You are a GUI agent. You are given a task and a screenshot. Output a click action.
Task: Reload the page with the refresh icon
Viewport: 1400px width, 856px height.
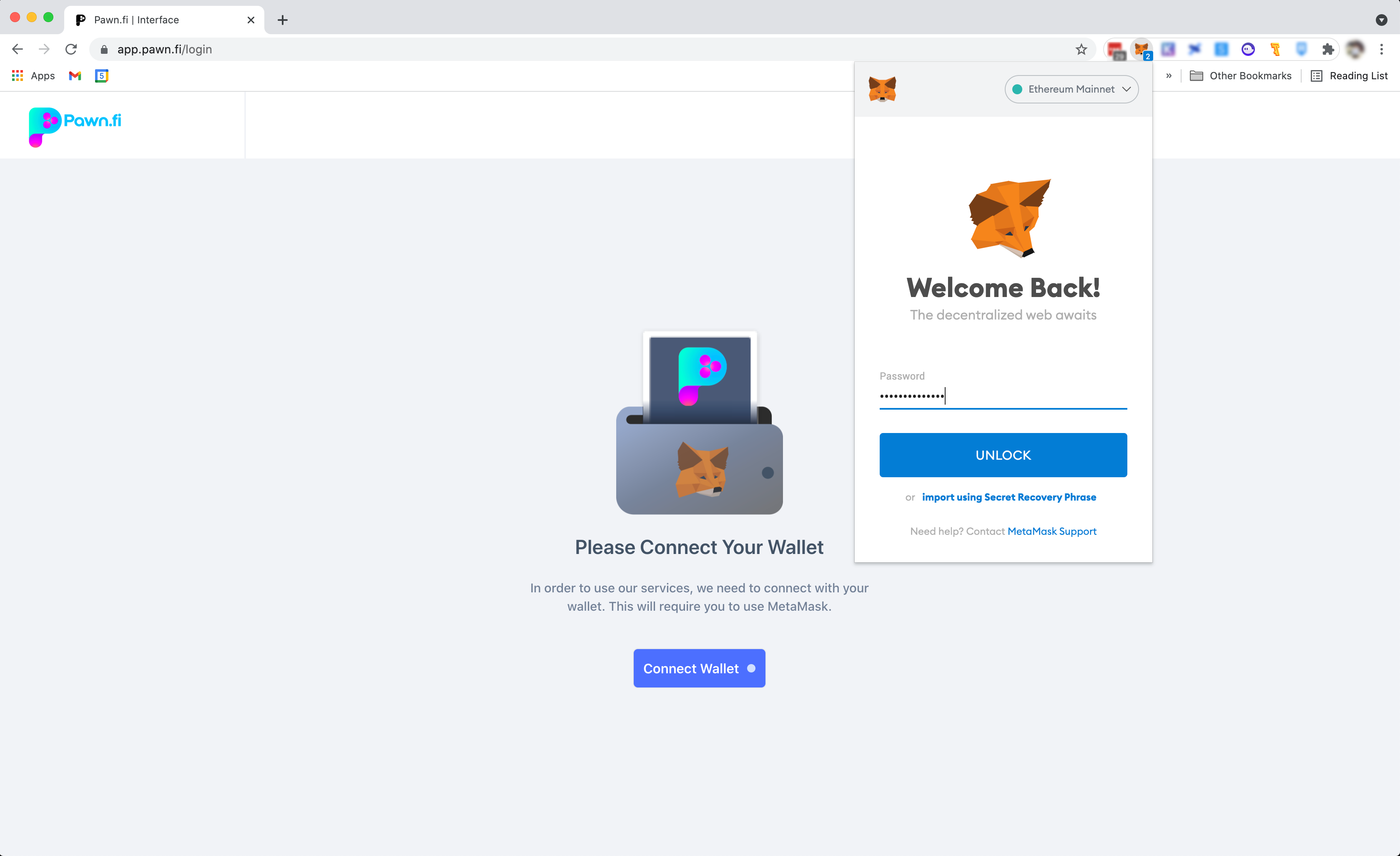71,50
